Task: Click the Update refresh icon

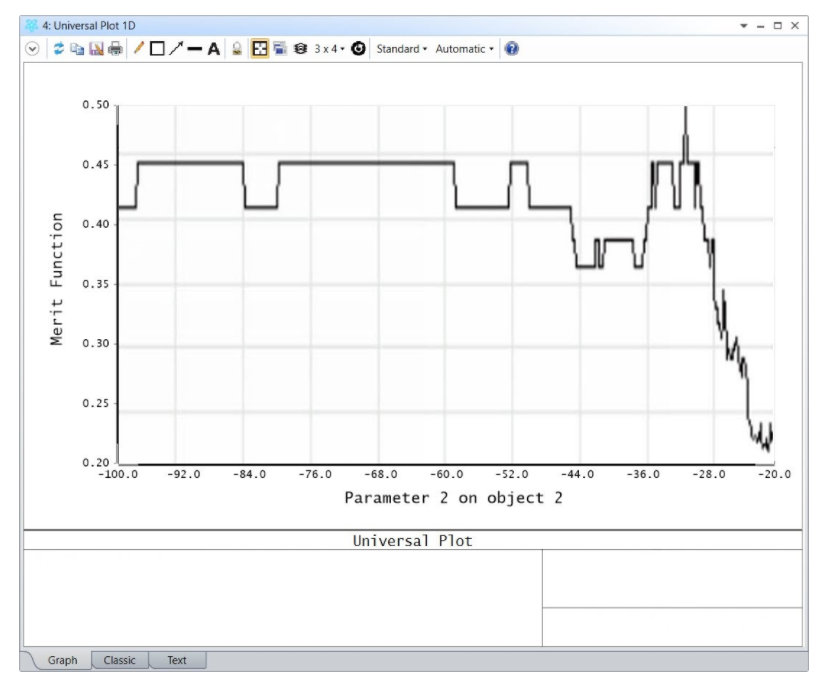Action: pyautogui.click(x=59, y=49)
